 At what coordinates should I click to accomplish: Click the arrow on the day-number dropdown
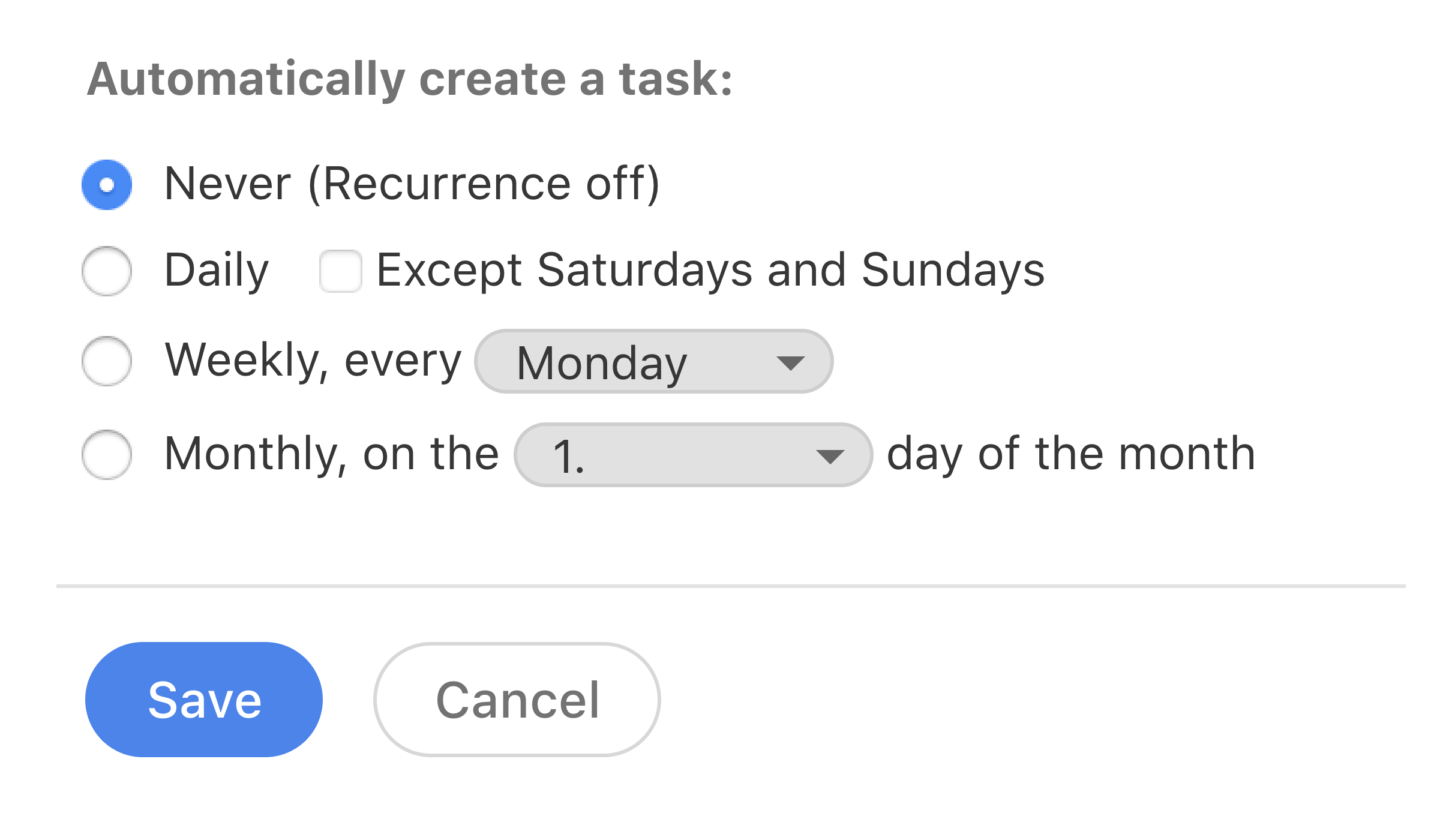tap(830, 457)
